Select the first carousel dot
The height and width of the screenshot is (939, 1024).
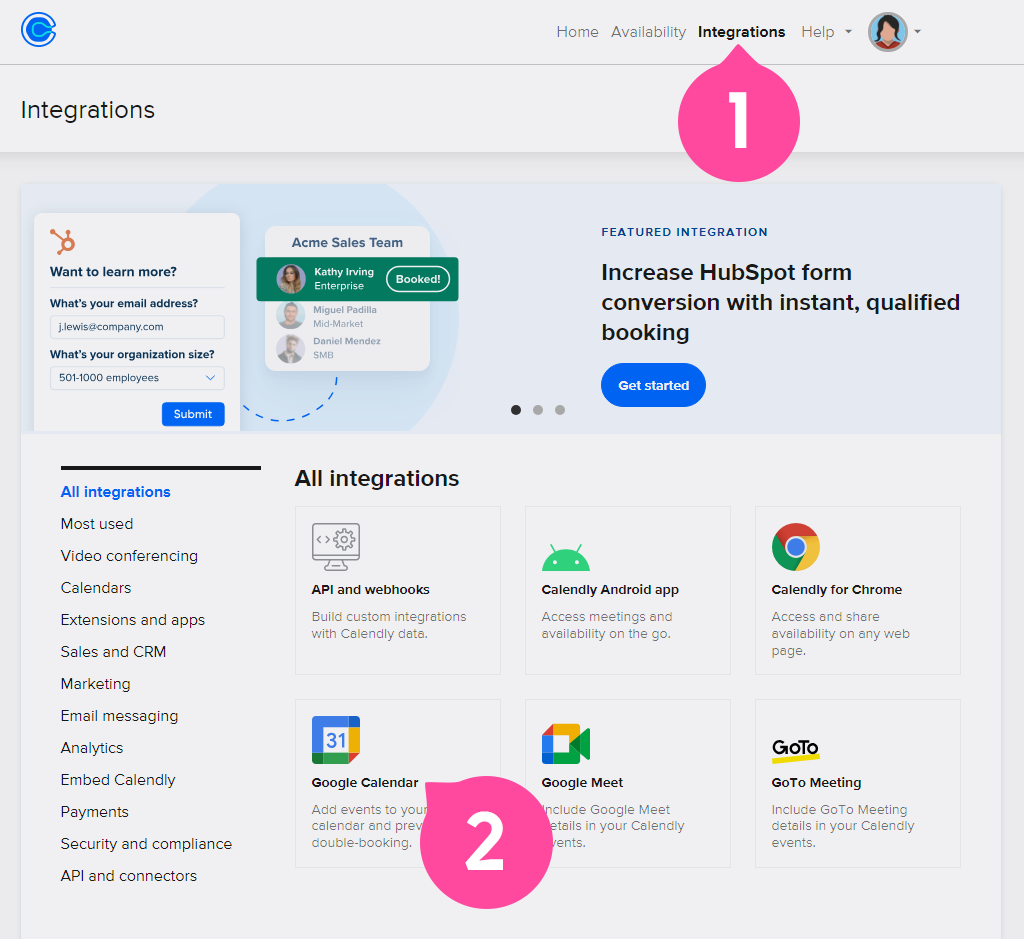click(x=516, y=410)
